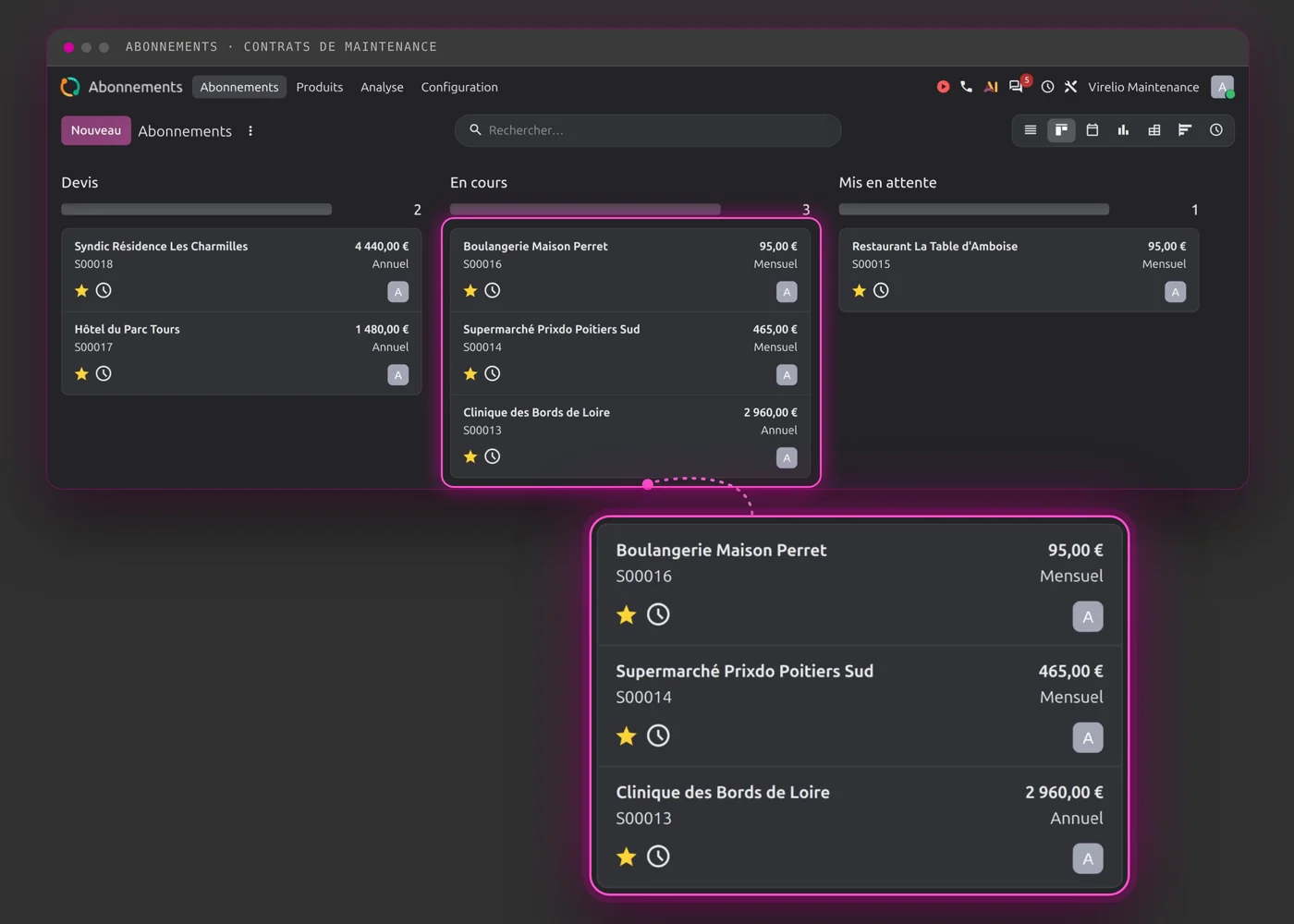This screenshot has height=924, width=1294.
Task: Toggle priority star on Restaurant La Table d'Amboise
Action: coord(859,290)
